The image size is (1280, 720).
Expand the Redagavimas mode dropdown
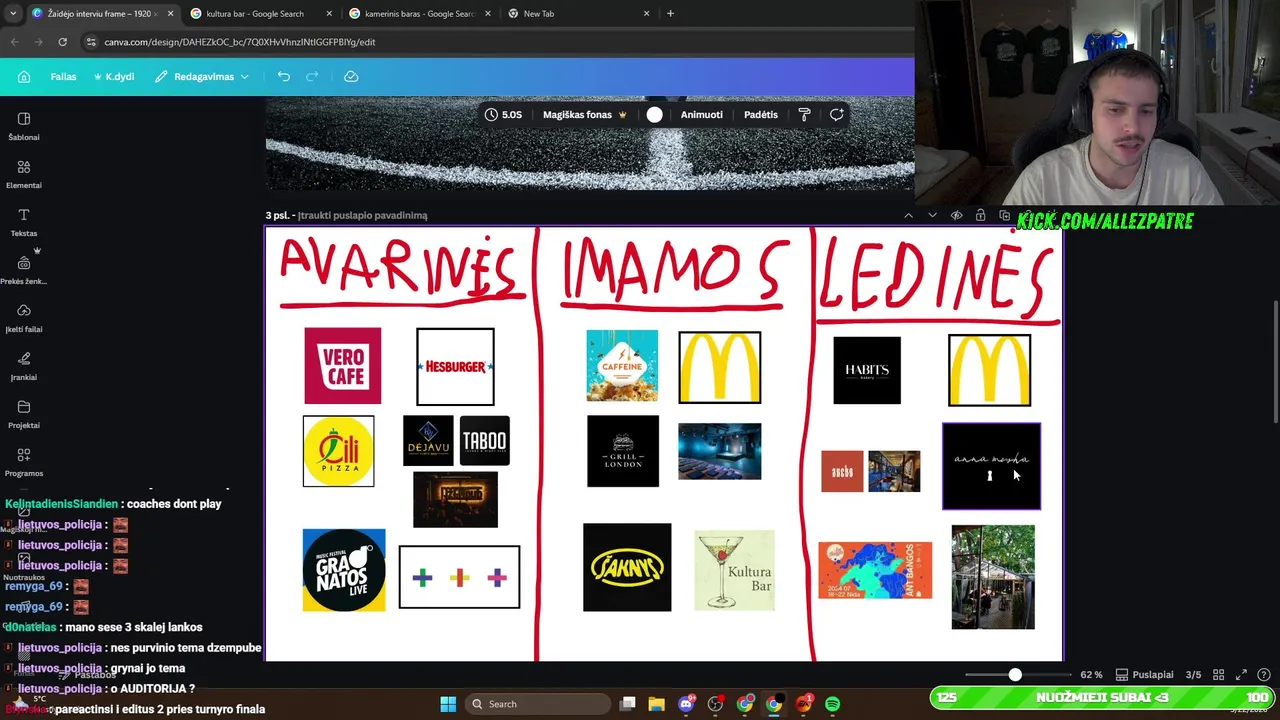(x=202, y=77)
